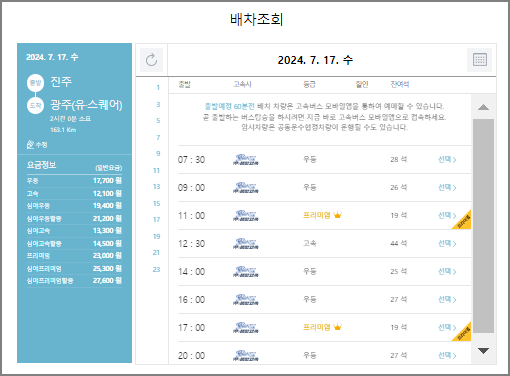Click the 등급 column header
Screen dimensions: 510x376
[x=309, y=85]
